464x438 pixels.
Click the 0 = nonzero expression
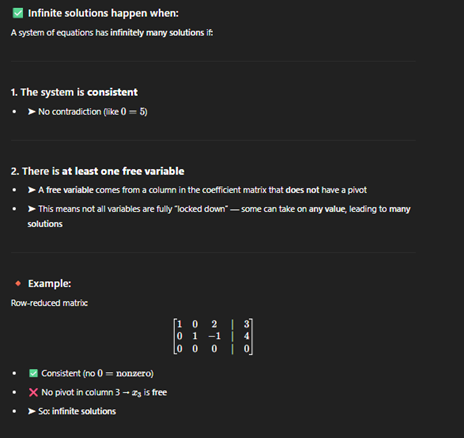tap(124, 373)
